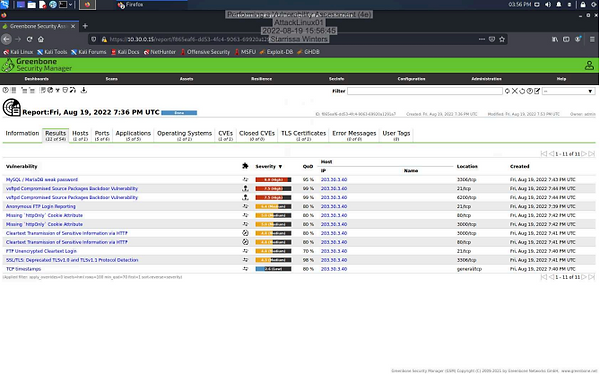Image resolution: width=600 pixels, height=374 pixels.
Task: Sort by Severity column arrow
Action: pos(280,167)
